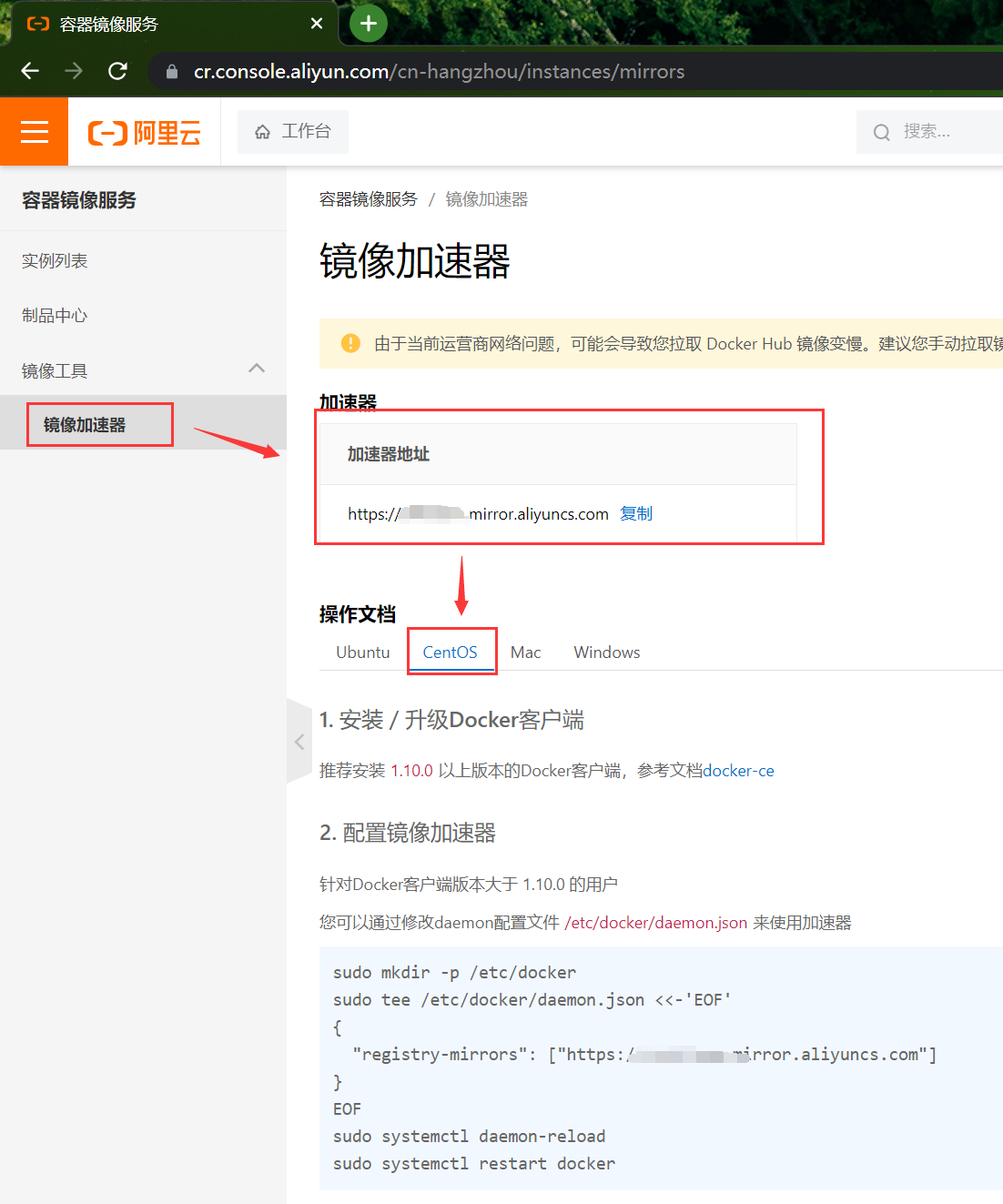Go back in browser history
The image size is (1003, 1204).
tap(30, 71)
